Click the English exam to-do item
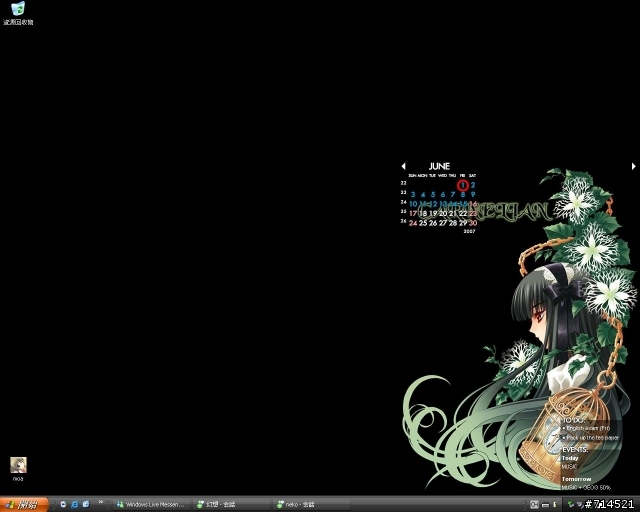The height and width of the screenshot is (512, 640). [588, 428]
